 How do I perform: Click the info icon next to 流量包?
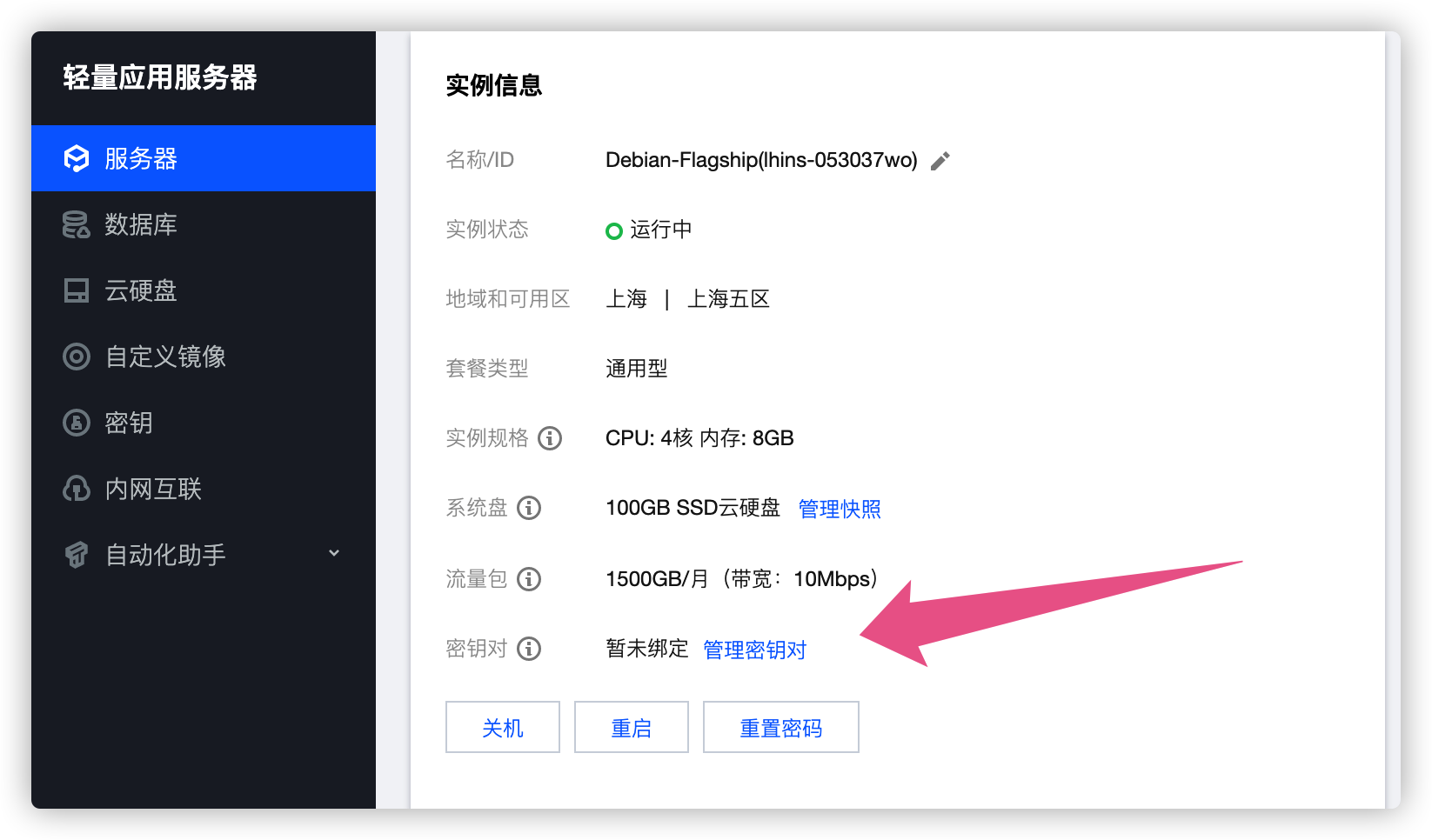click(x=529, y=579)
